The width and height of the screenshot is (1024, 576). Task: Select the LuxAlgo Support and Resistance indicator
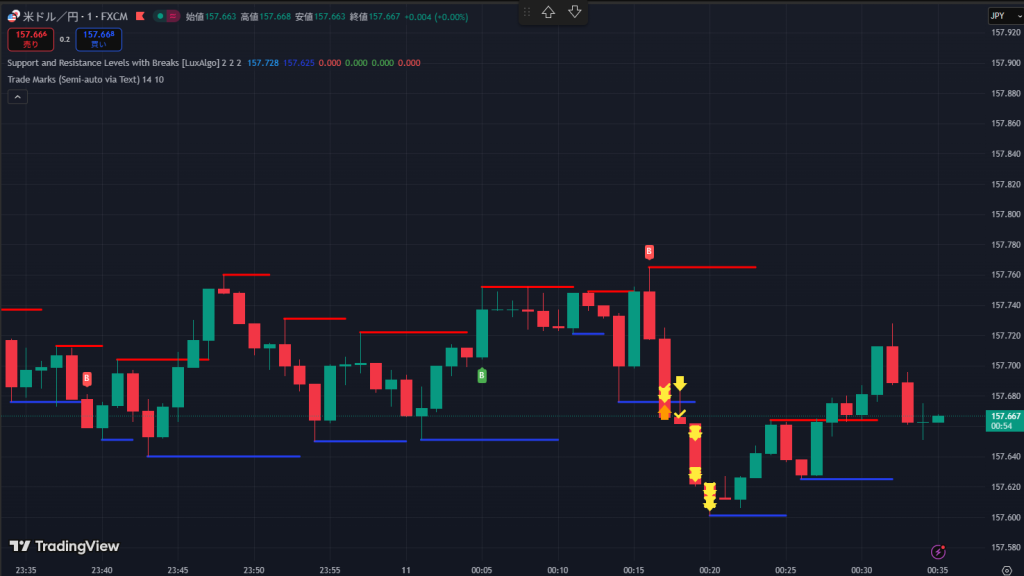120,62
